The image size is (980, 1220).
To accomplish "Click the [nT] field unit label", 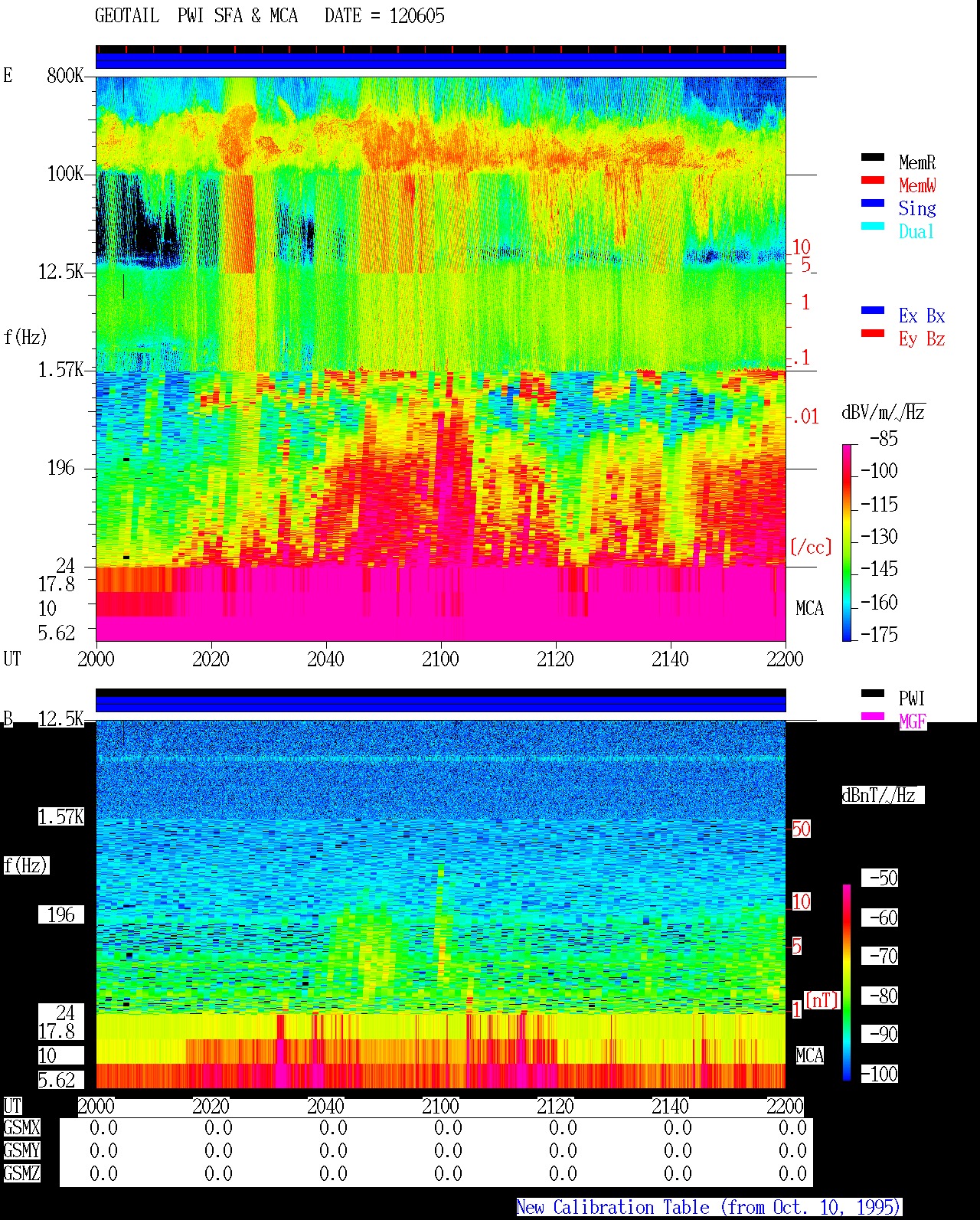I will pos(823,1000).
